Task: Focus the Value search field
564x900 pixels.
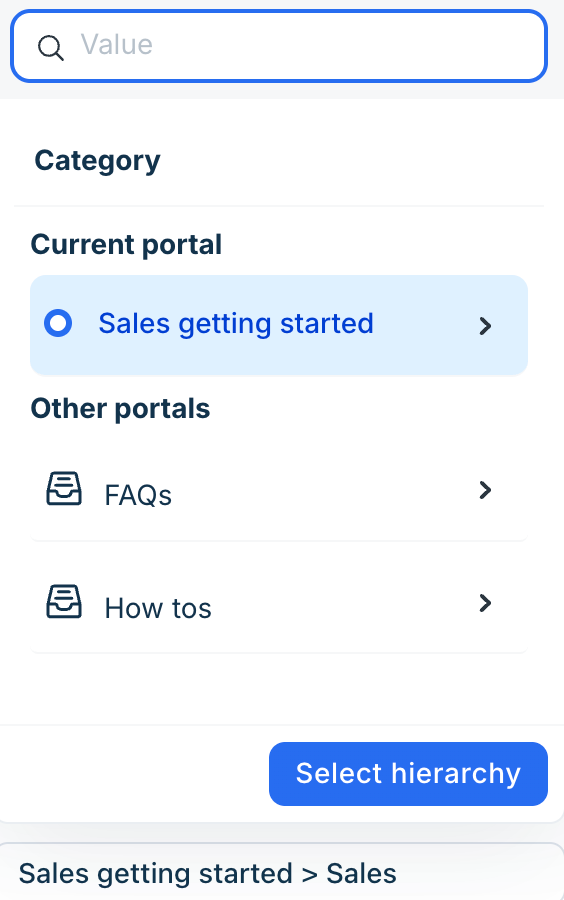Action: point(279,46)
